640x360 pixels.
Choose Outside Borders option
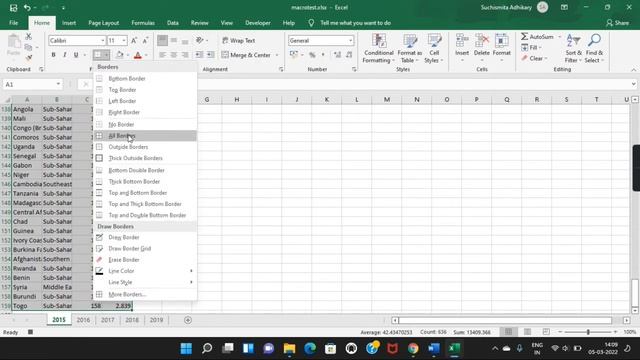tap(145, 147)
